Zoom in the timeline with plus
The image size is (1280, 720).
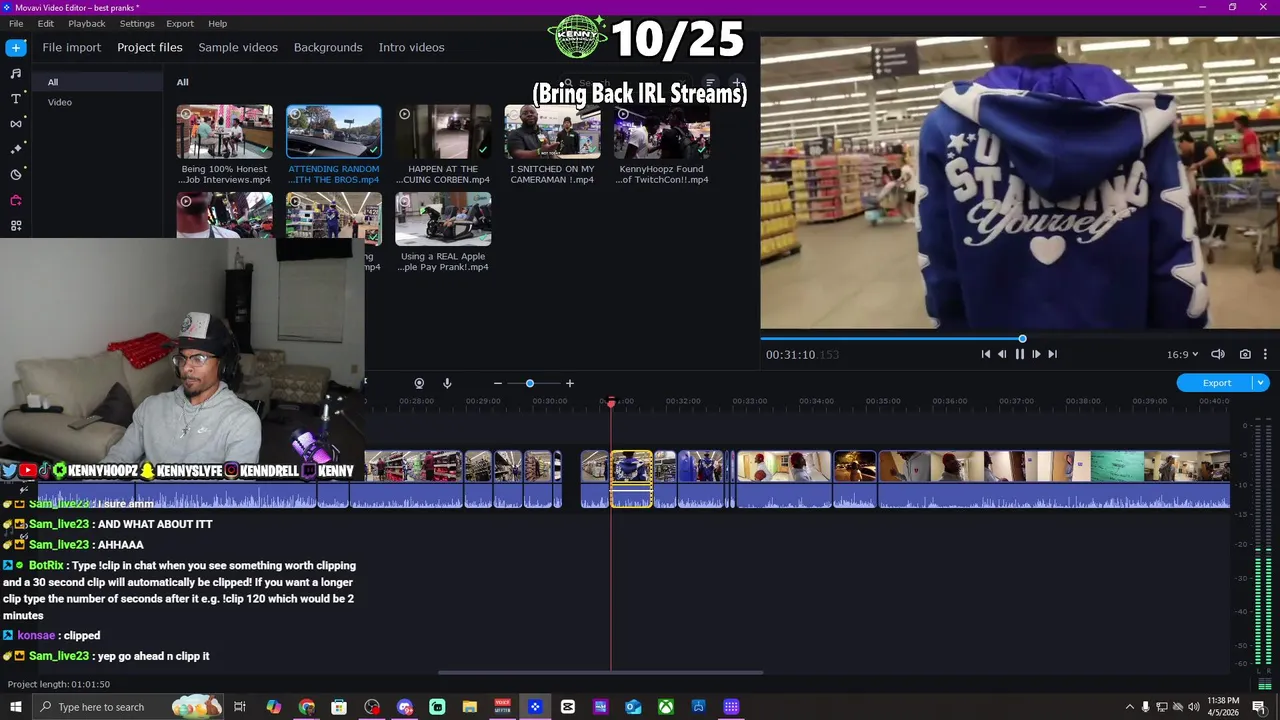pyautogui.click(x=570, y=383)
